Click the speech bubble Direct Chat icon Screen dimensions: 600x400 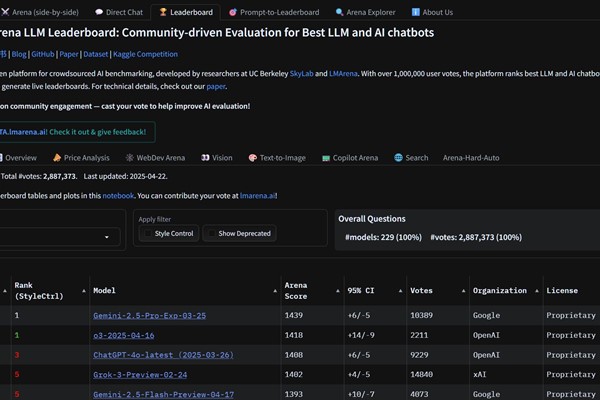[99, 12]
